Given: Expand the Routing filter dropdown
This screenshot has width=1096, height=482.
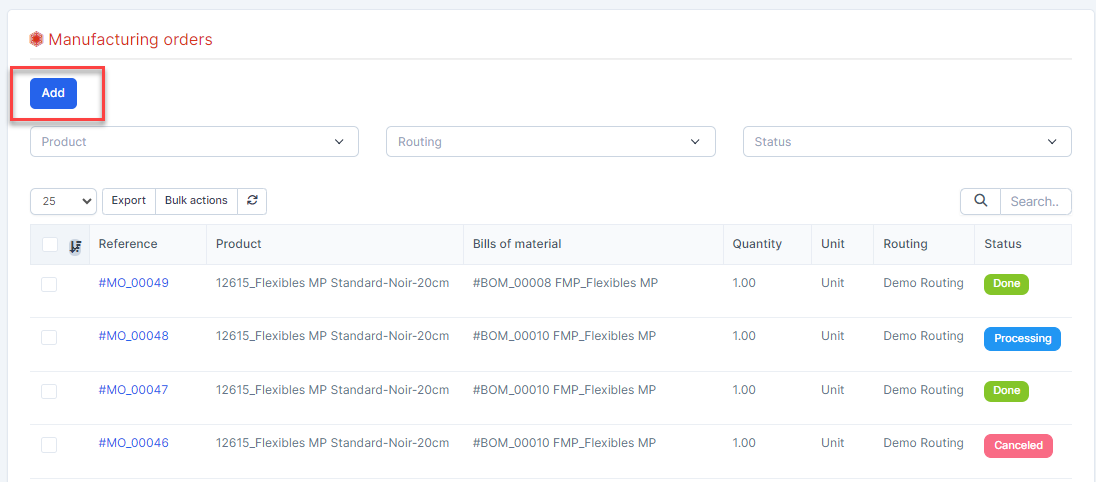Looking at the screenshot, I should point(550,142).
